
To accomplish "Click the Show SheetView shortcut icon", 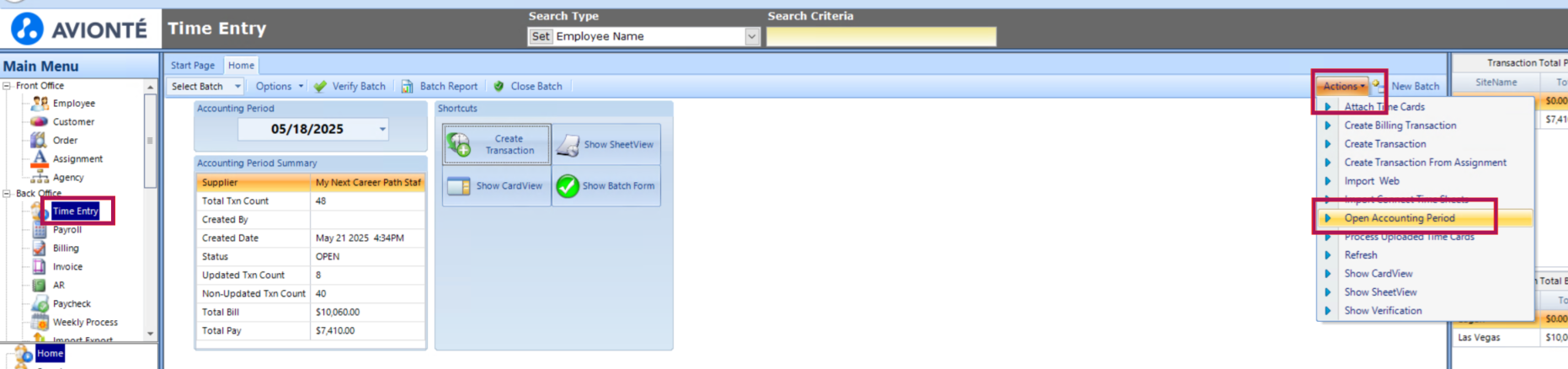I will click(568, 144).
